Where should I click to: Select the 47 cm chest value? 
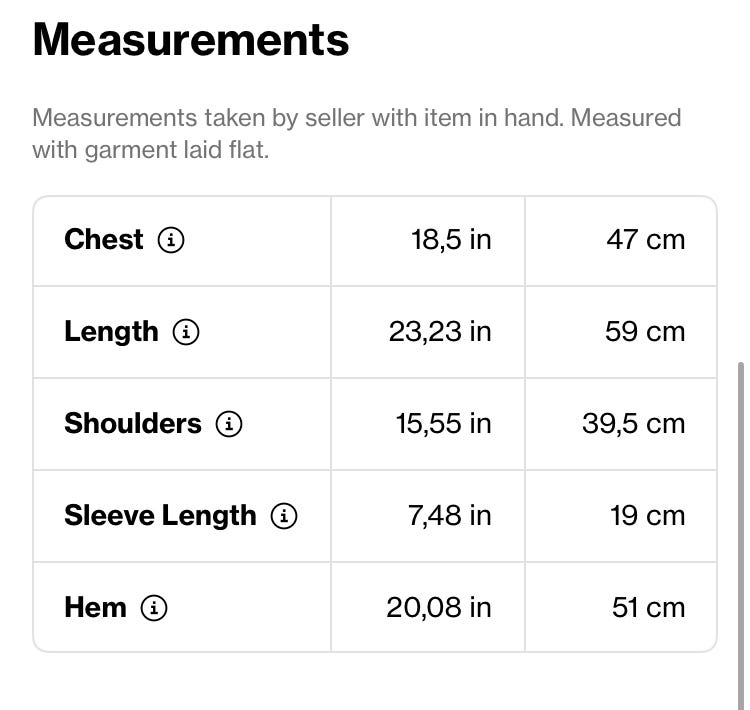pyautogui.click(x=645, y=240)
